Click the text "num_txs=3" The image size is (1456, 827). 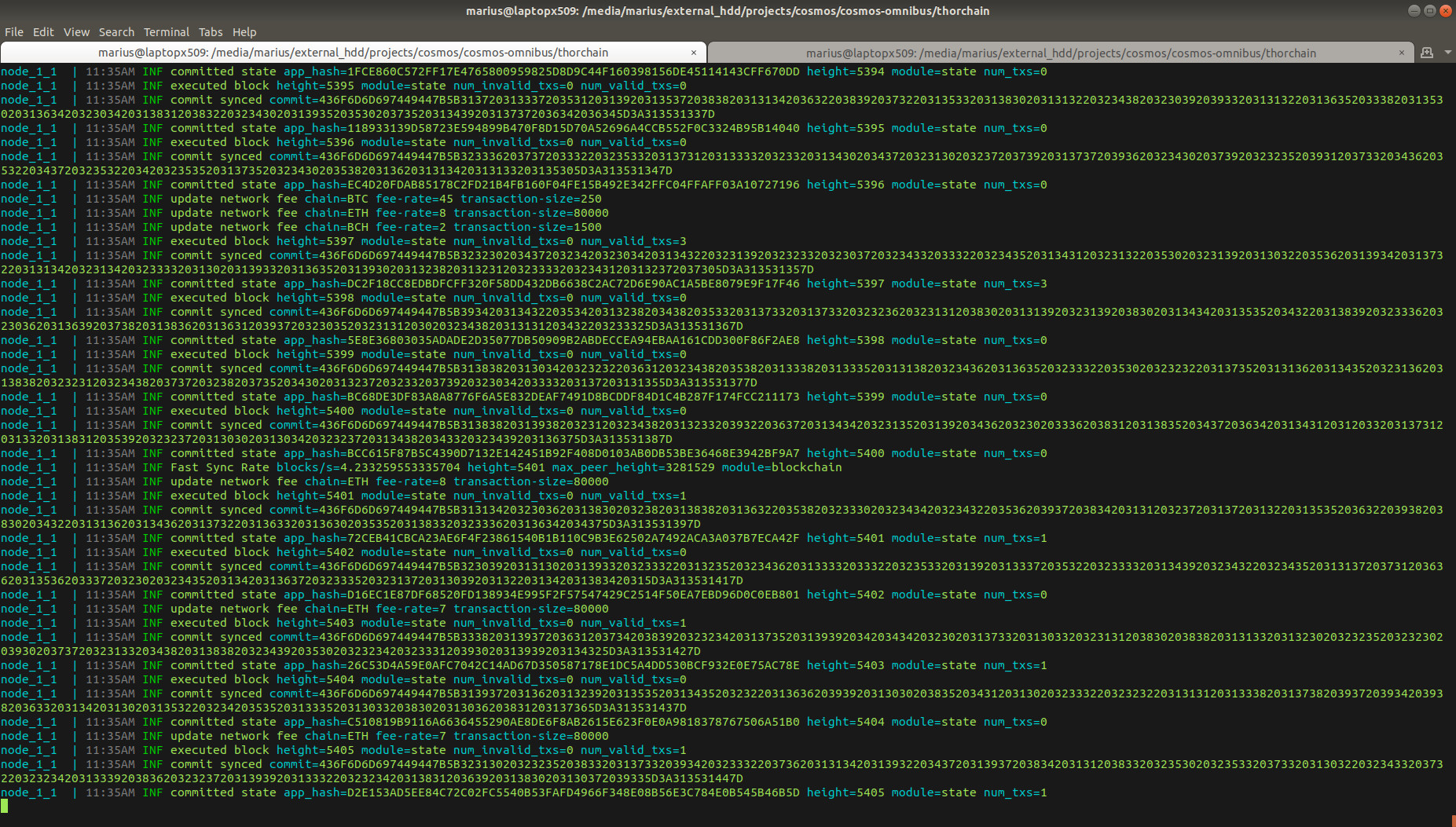[1015, 284]
